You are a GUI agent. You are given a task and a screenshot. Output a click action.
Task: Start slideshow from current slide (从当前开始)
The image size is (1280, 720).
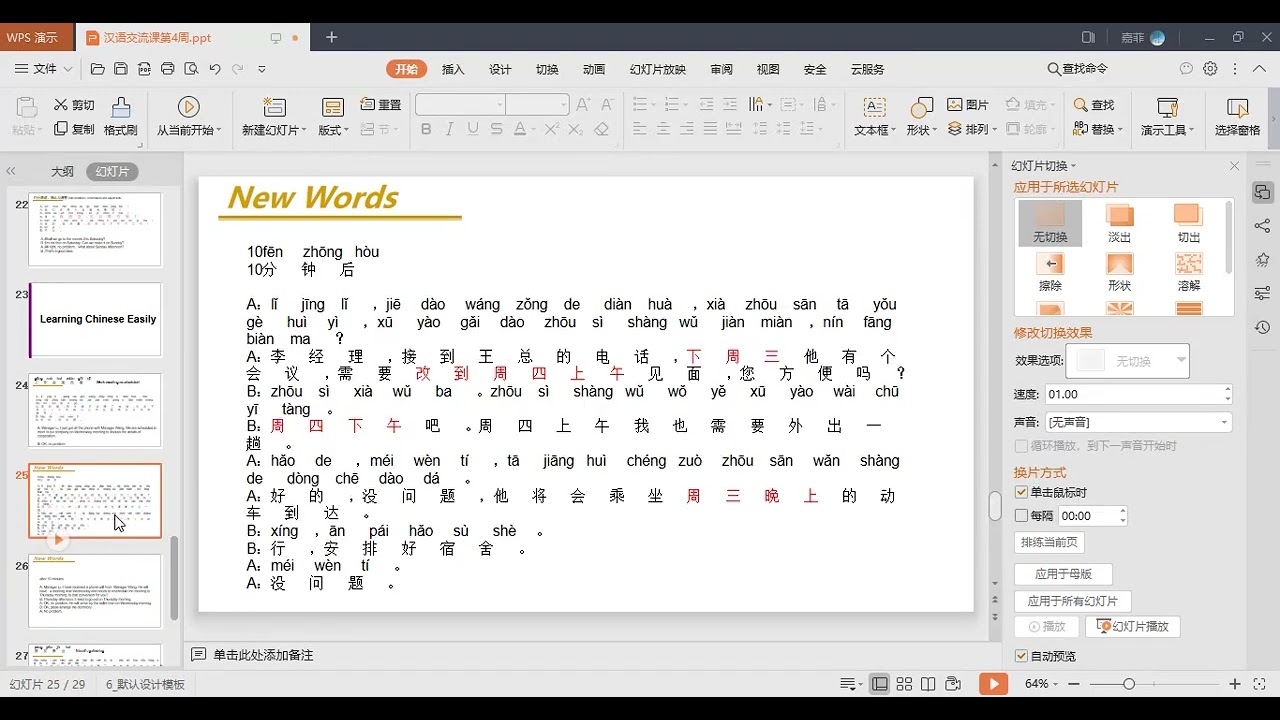point(189,117)
